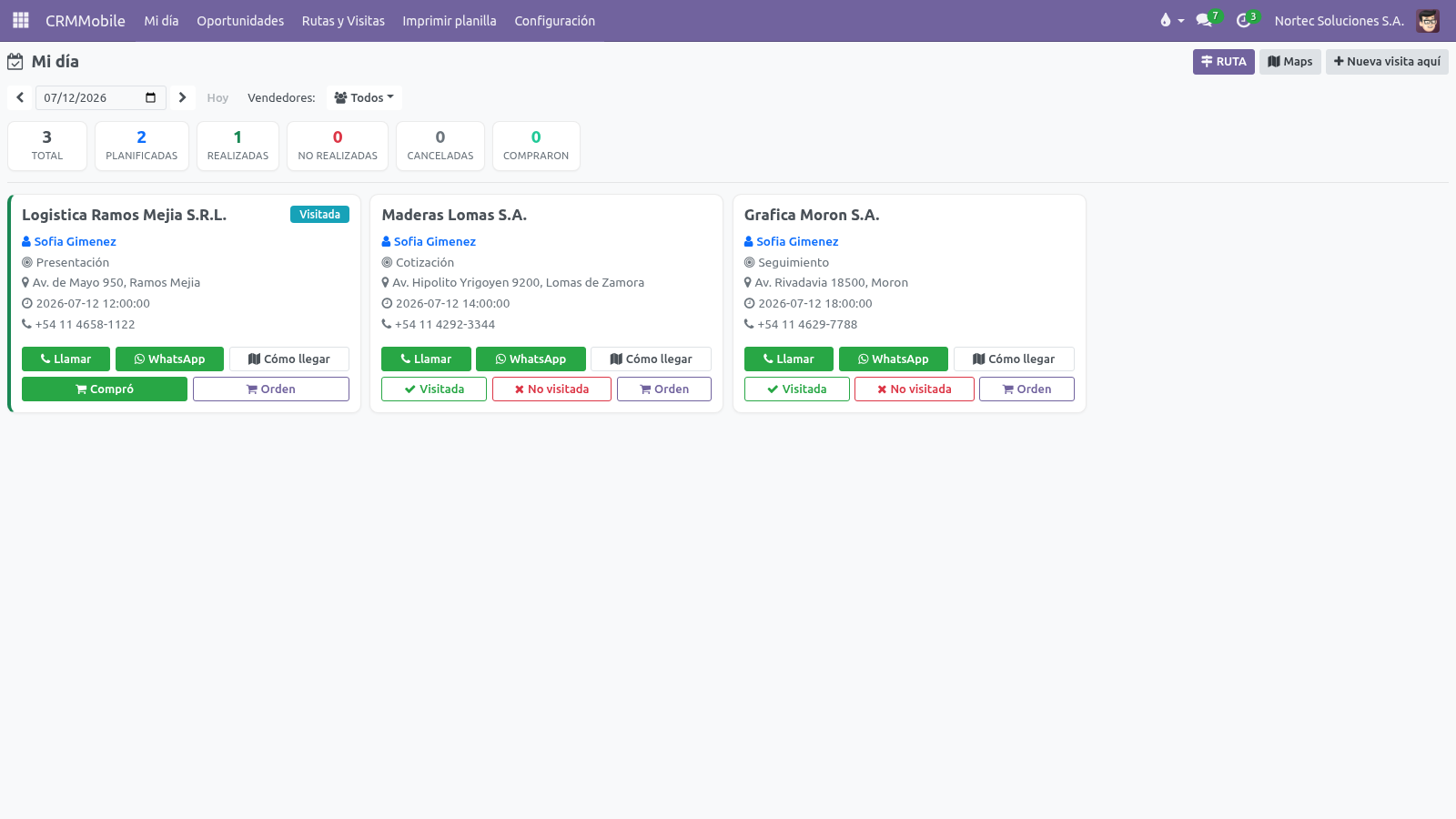Mark Grafica Moron as Visitada
The height and width of the screenshot is (819, 1456).
(x=797, y=389)
